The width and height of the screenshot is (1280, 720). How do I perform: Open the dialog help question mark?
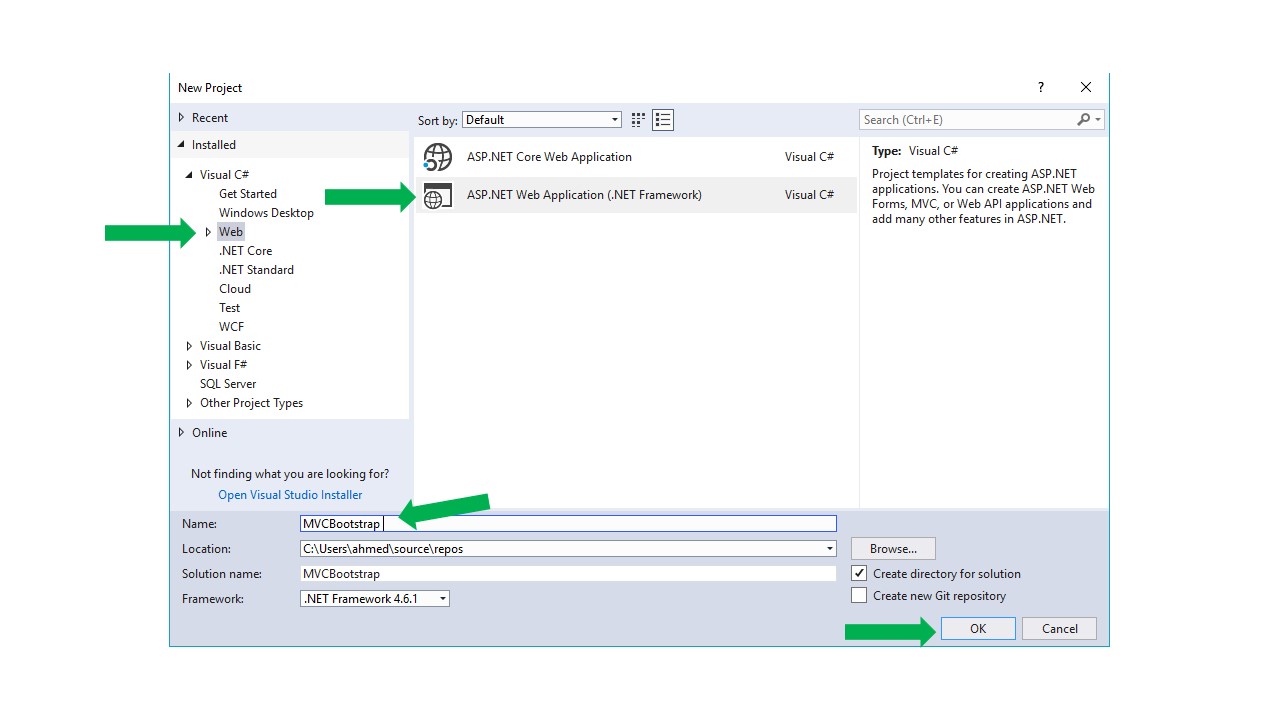pos(1040,88)
